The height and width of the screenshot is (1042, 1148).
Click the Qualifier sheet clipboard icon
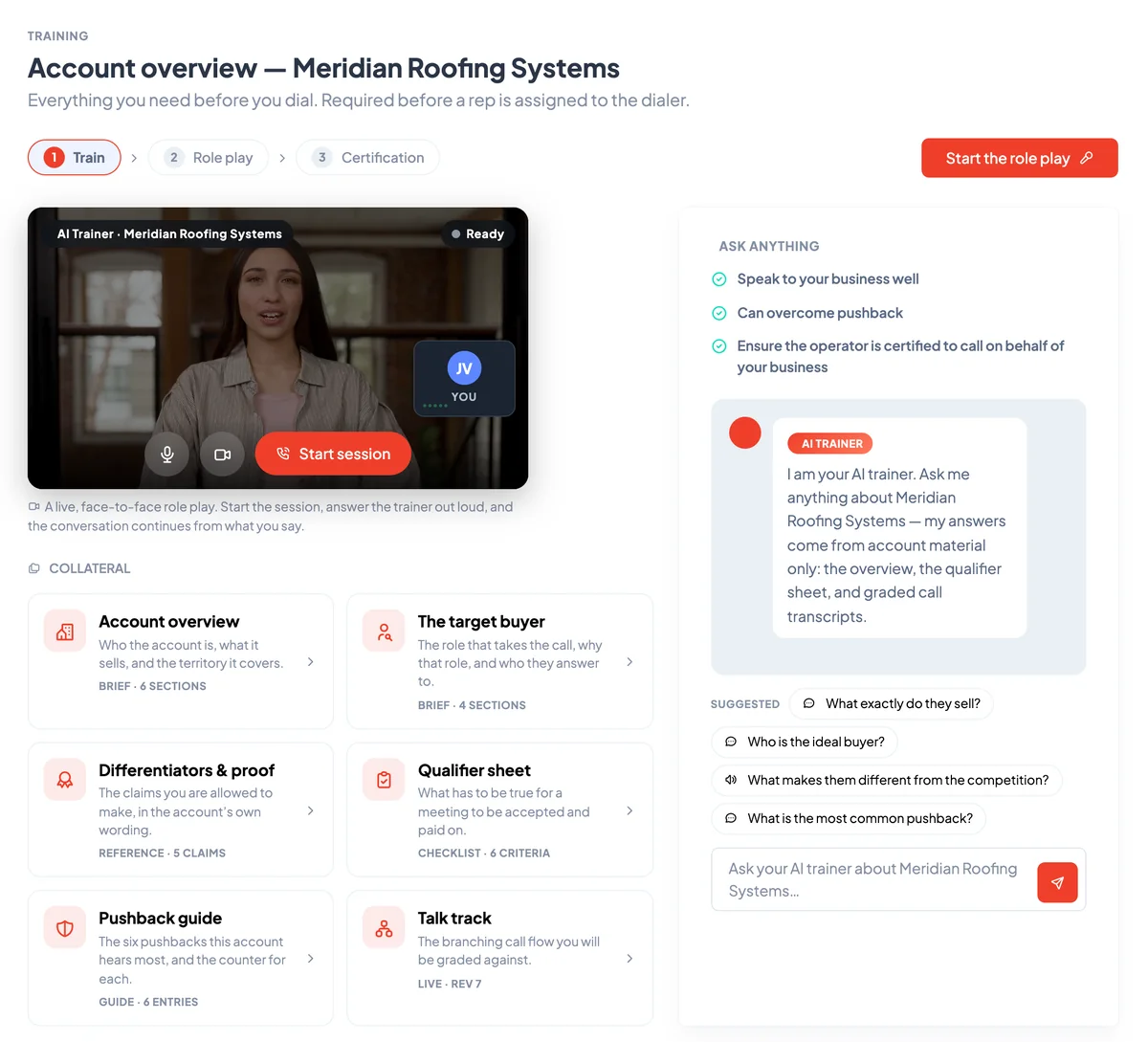(x=384, y=780)
